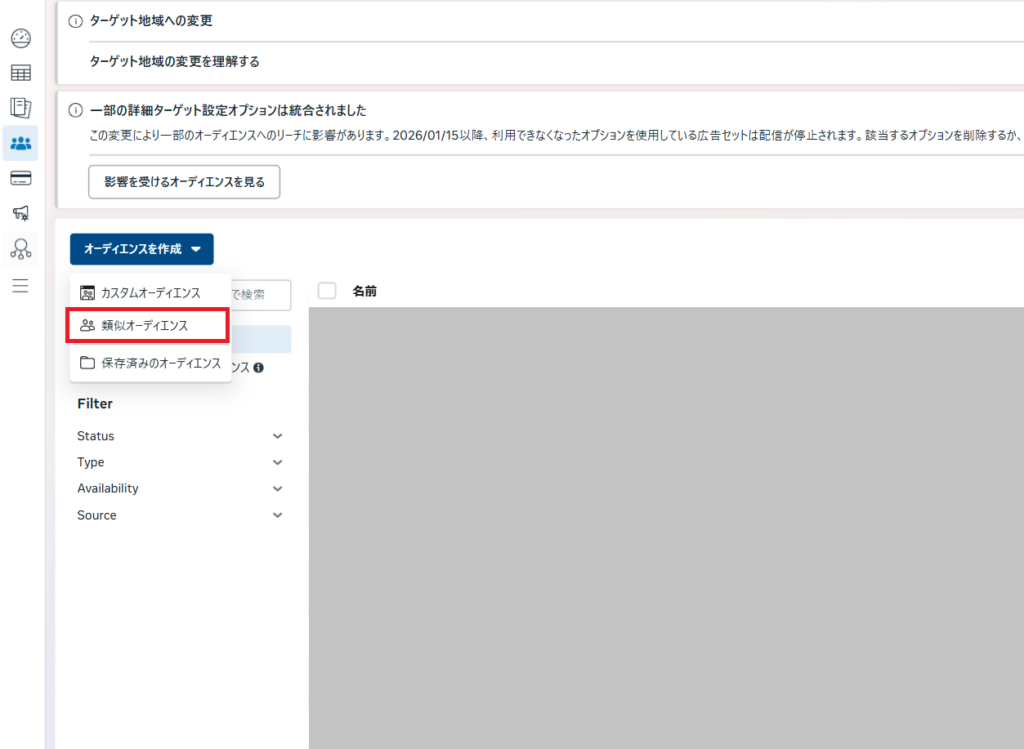The image size is (1024, 749).
Task: Click the info icon next to ンス label
Action: (x=259, y=368)
